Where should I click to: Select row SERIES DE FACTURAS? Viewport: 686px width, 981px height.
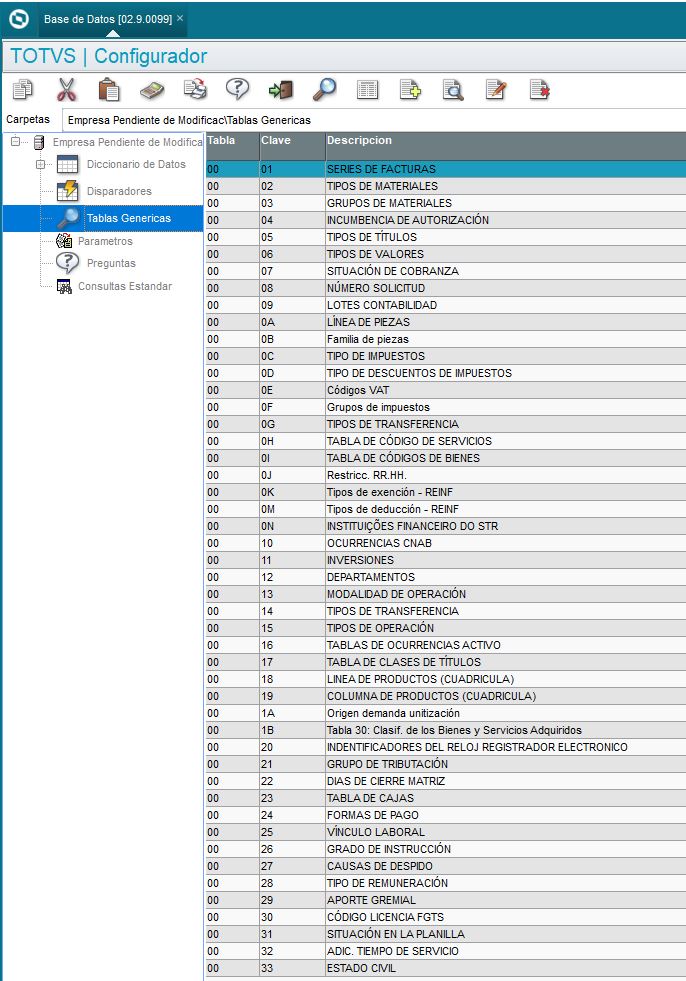446,169
